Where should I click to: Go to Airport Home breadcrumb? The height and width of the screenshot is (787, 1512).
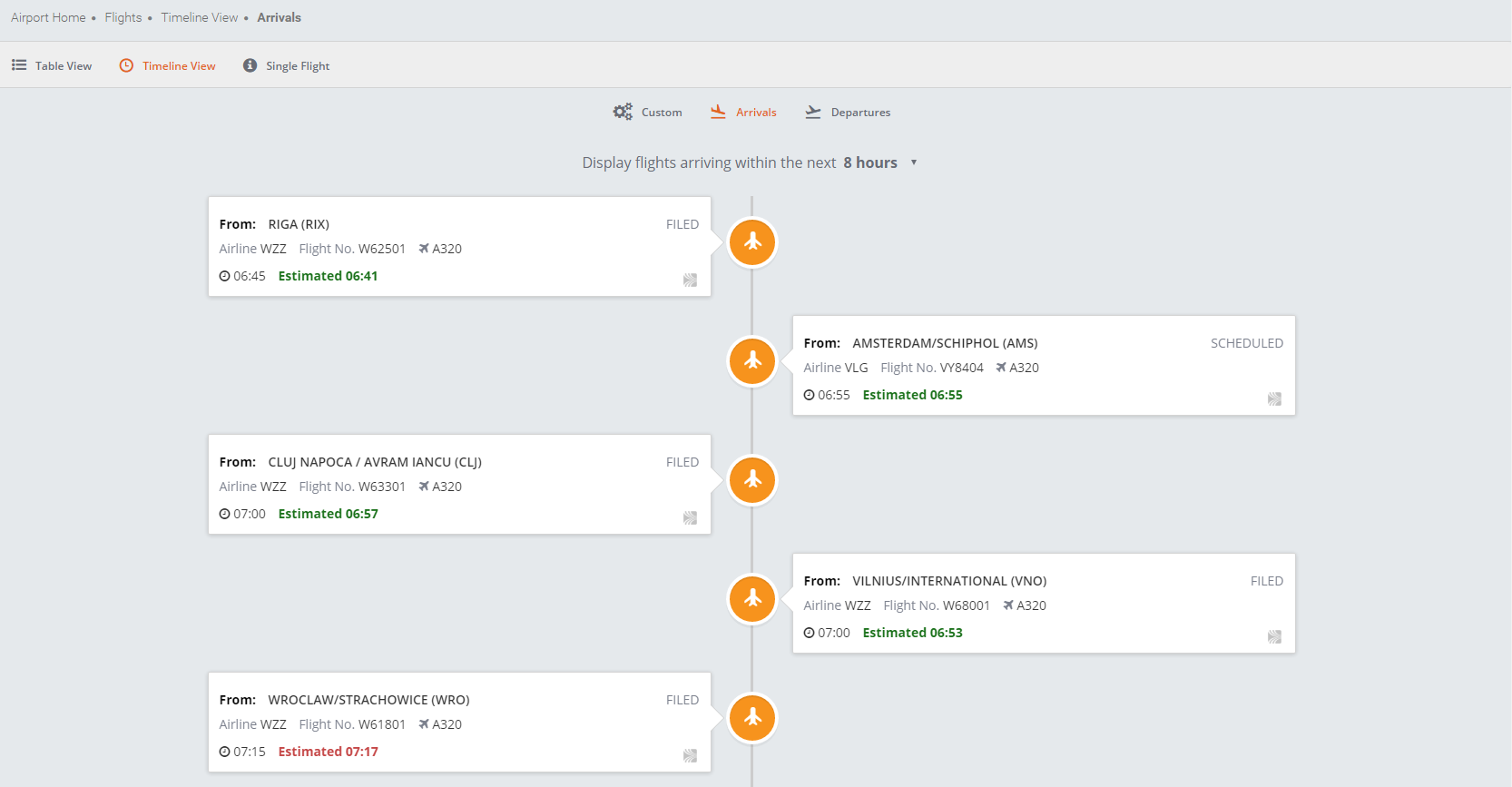(48, 17)
